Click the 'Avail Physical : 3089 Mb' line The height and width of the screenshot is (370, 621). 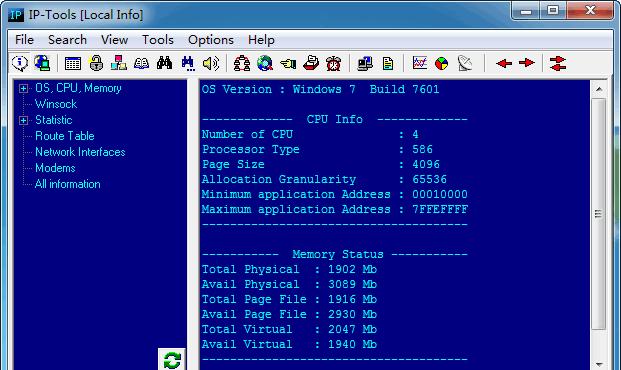289,284
